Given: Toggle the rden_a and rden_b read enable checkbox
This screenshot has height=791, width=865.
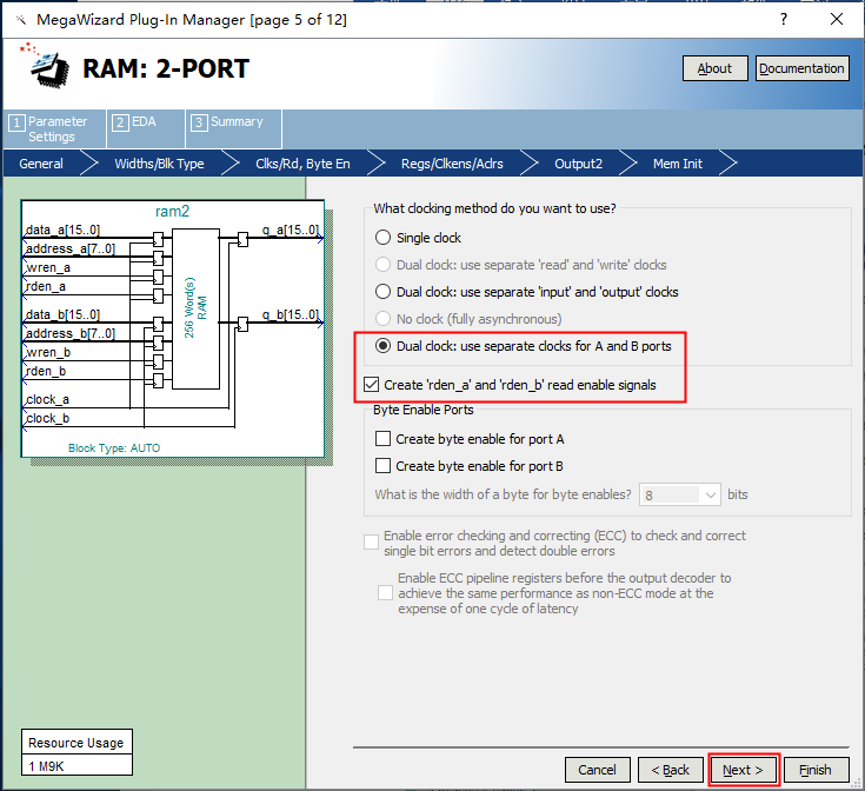Looking at the screenshot, I should point(372,385).
